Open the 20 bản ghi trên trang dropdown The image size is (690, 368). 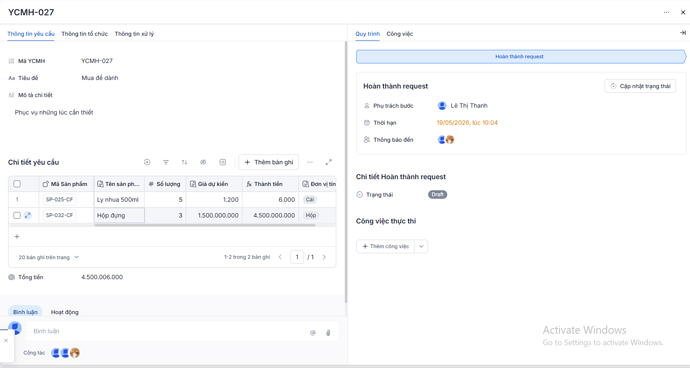48,257
